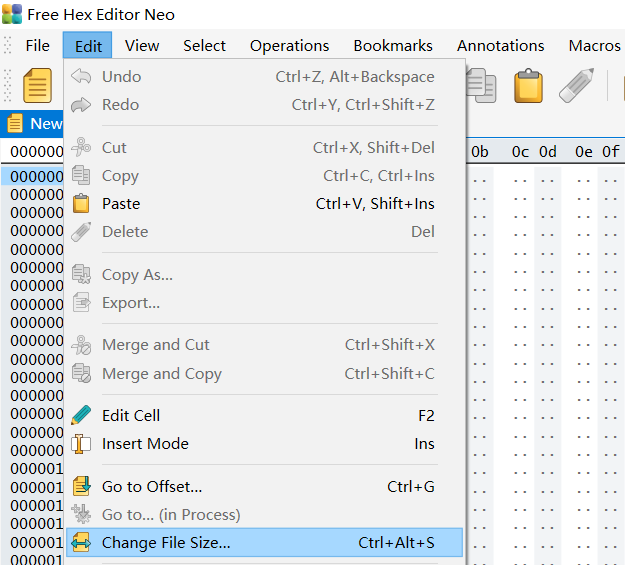Open the Macros menu

click(594, 45)
